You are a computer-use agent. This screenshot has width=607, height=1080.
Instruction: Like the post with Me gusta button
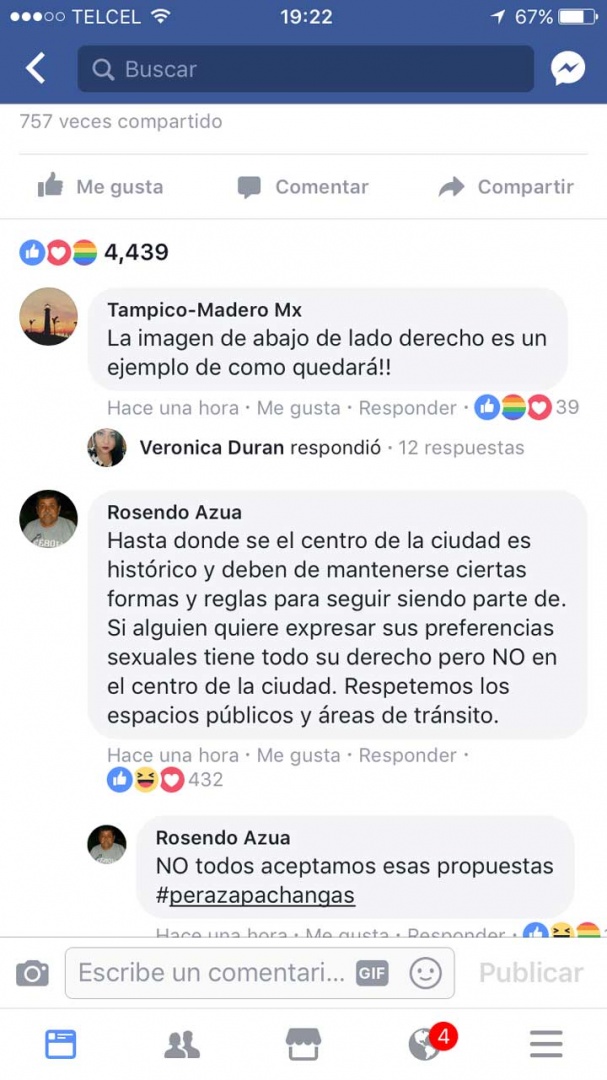click(x=101, y=186)
